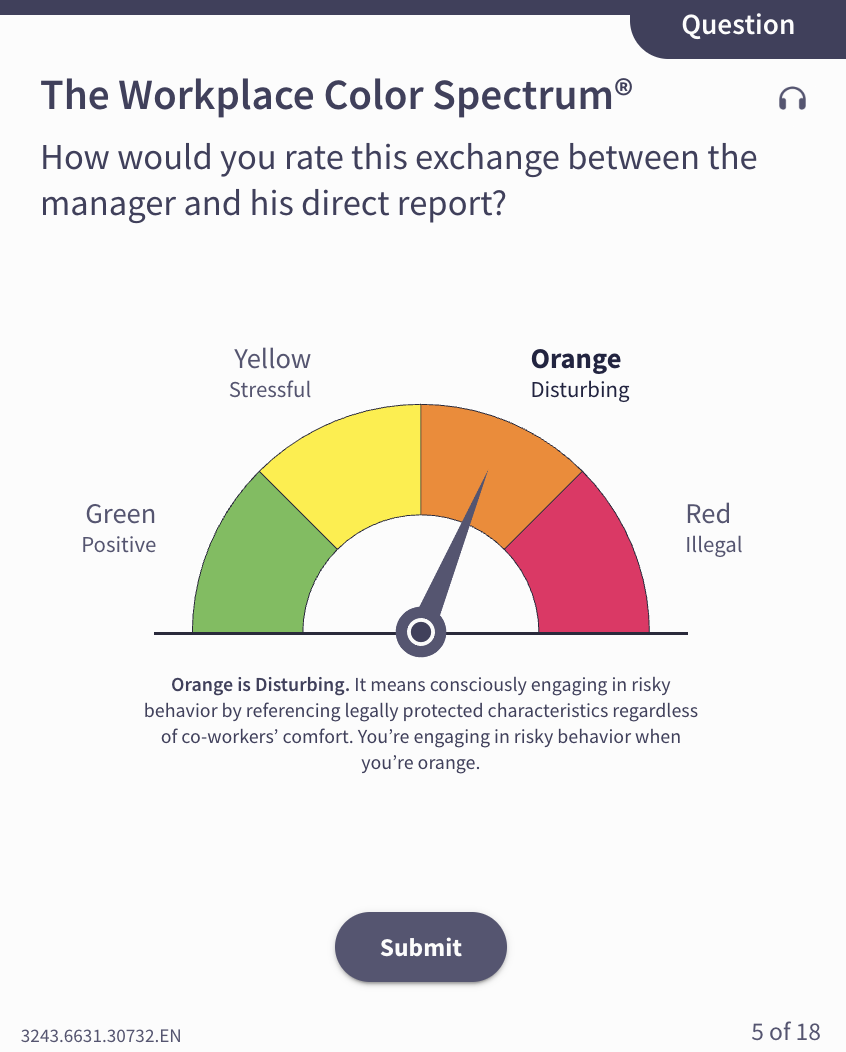This screenshot has height=1052, width=846.
Task: Click the Red rating label
Action: (x=708, y=514)
